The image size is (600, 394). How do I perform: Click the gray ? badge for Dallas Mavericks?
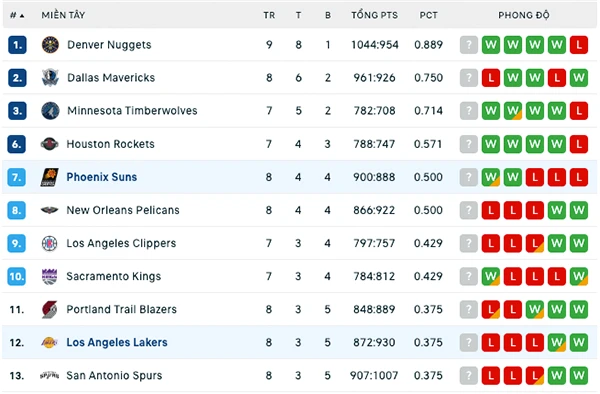coord(469,78)
